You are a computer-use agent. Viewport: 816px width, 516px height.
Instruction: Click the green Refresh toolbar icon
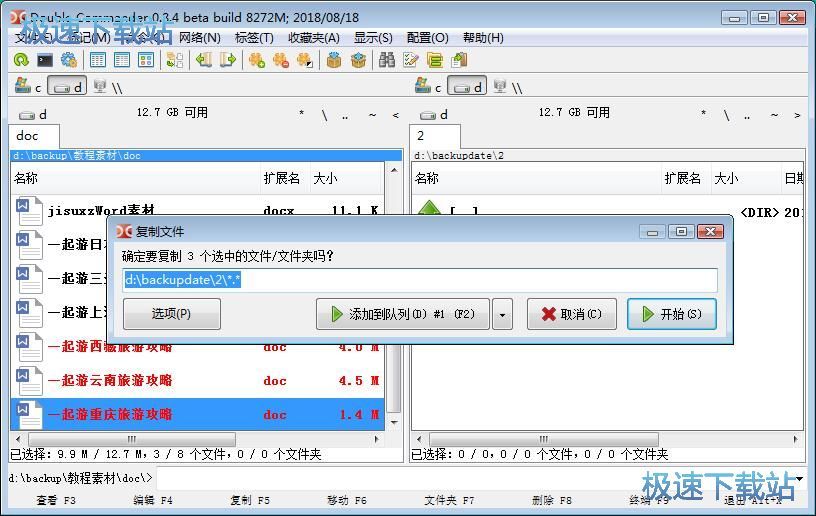[x=21, y=60]
